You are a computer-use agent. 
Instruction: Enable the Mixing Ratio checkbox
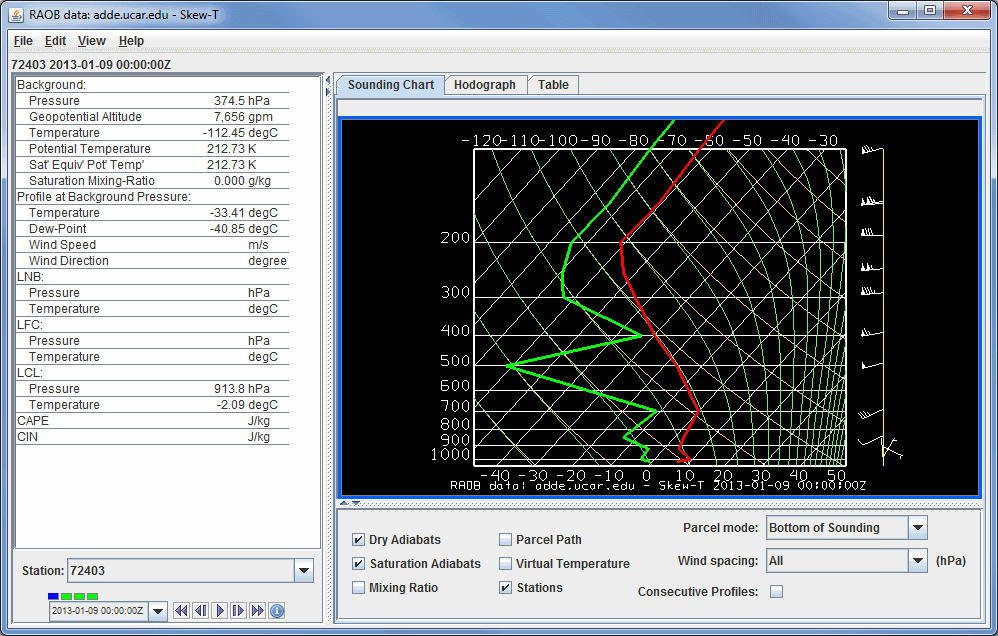pyautogui.click(x=359, y=588)
